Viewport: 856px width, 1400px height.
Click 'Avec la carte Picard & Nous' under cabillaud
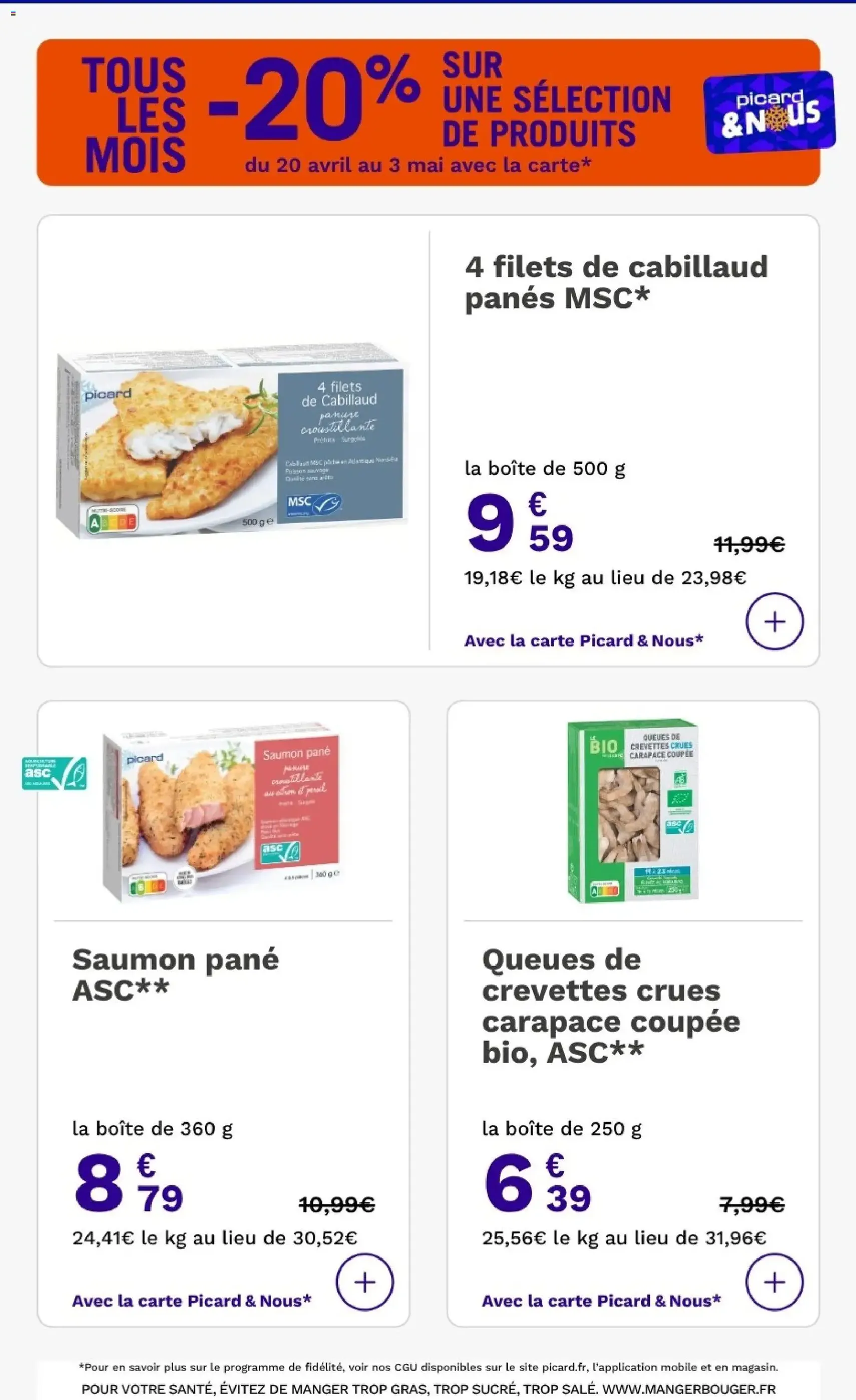click(x=583, y=641)
